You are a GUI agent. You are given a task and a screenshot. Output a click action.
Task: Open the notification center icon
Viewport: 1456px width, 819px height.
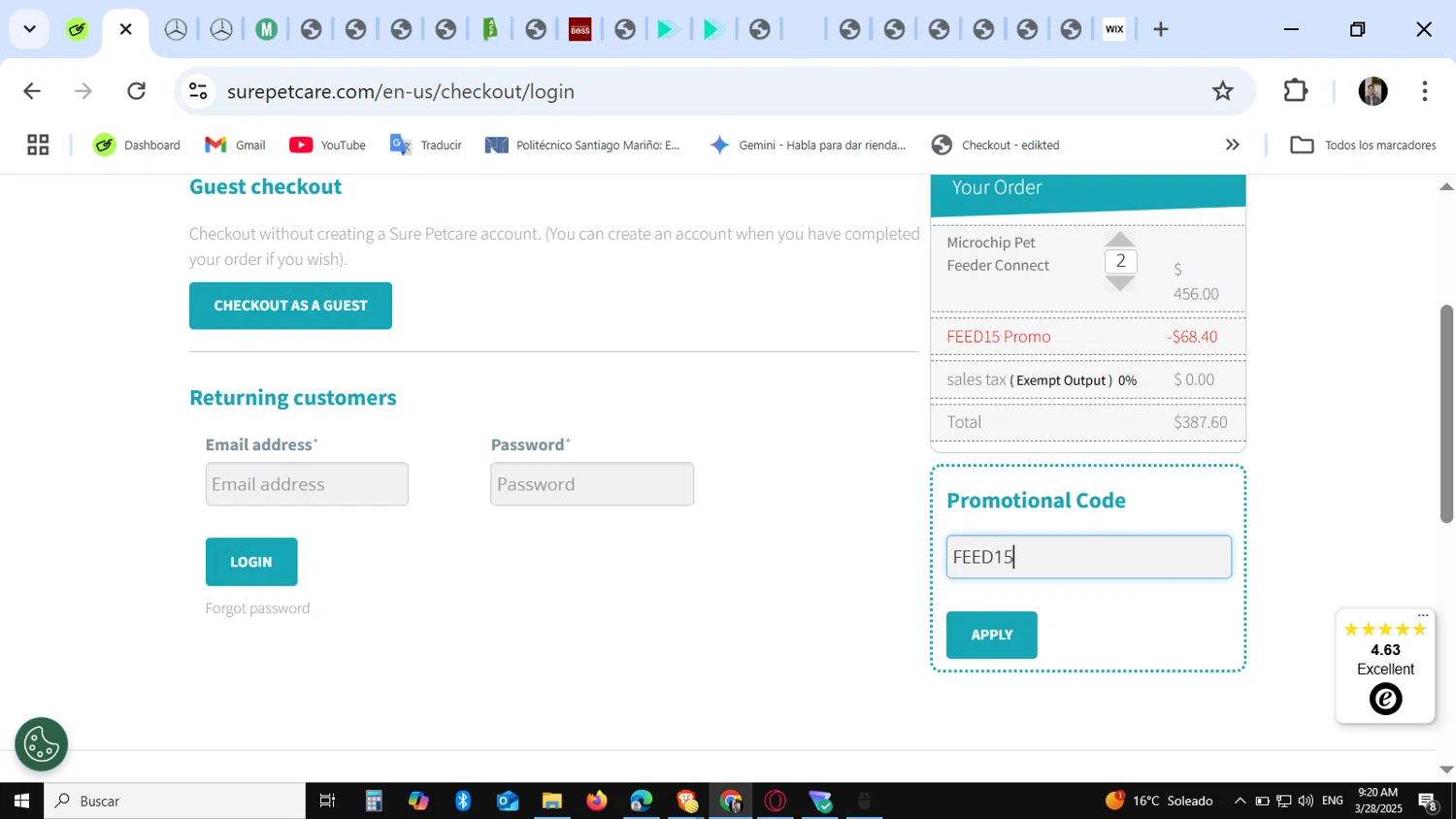pos(1428,801)
